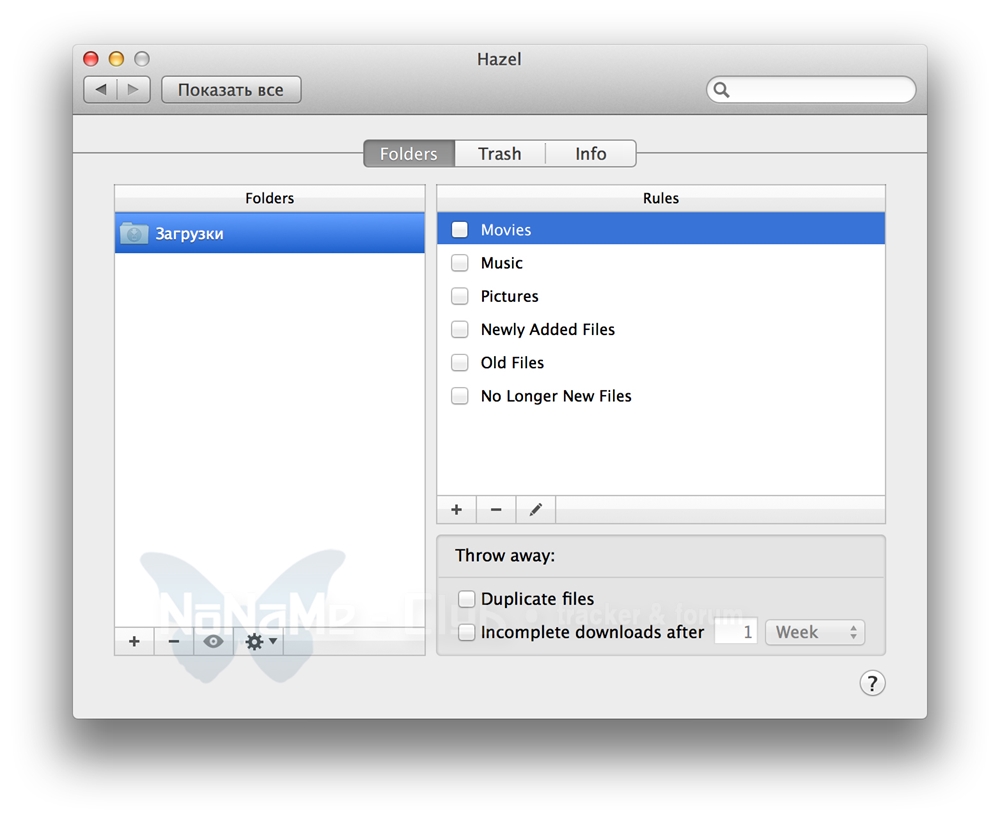Enable the Pictures rule checkbox
The image size is (1000, 819).
[459, 296]
